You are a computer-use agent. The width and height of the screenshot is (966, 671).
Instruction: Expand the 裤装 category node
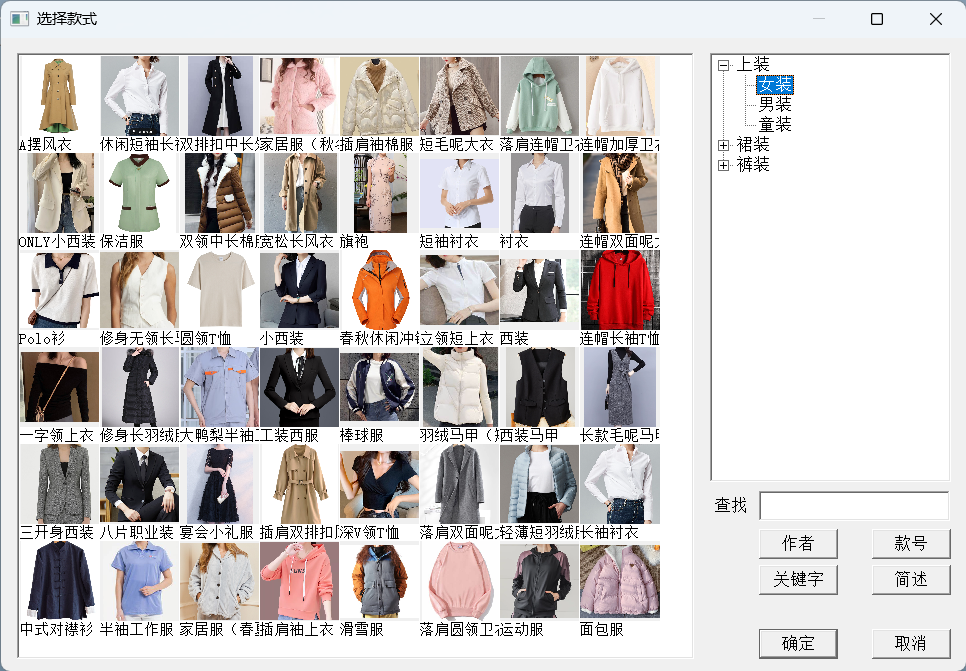tap(724, 166)
